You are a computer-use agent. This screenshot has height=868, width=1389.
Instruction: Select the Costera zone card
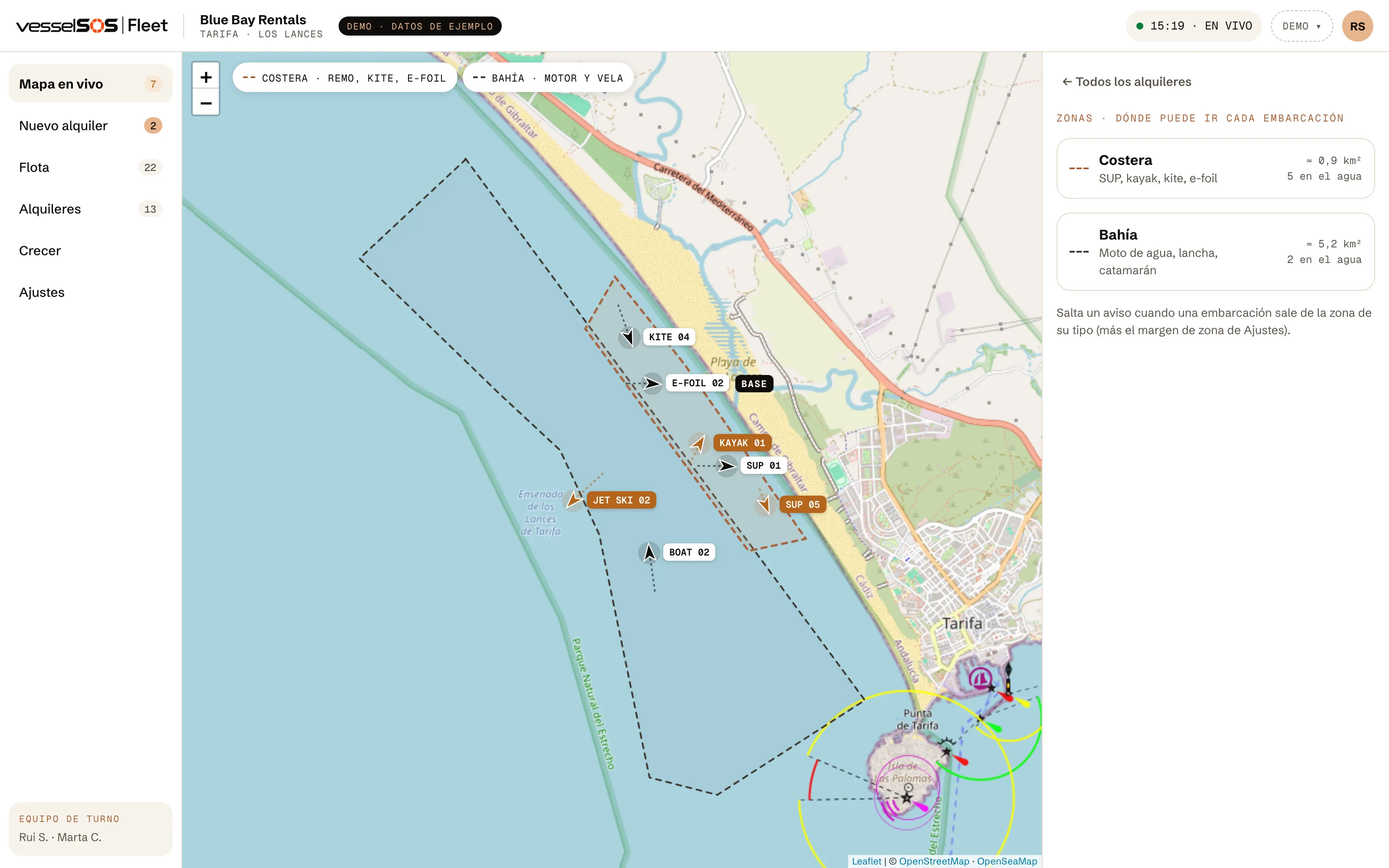click(x=1215, y=168)
